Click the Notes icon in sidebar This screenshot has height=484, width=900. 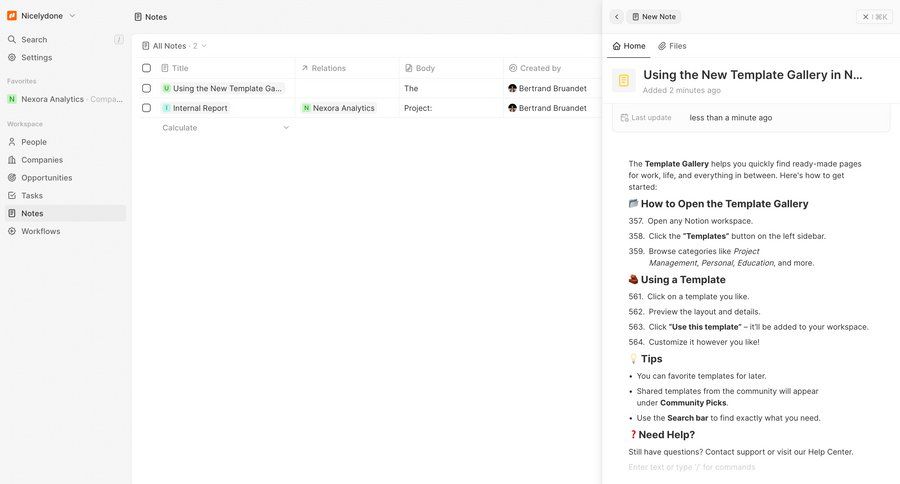pos(11,213)
